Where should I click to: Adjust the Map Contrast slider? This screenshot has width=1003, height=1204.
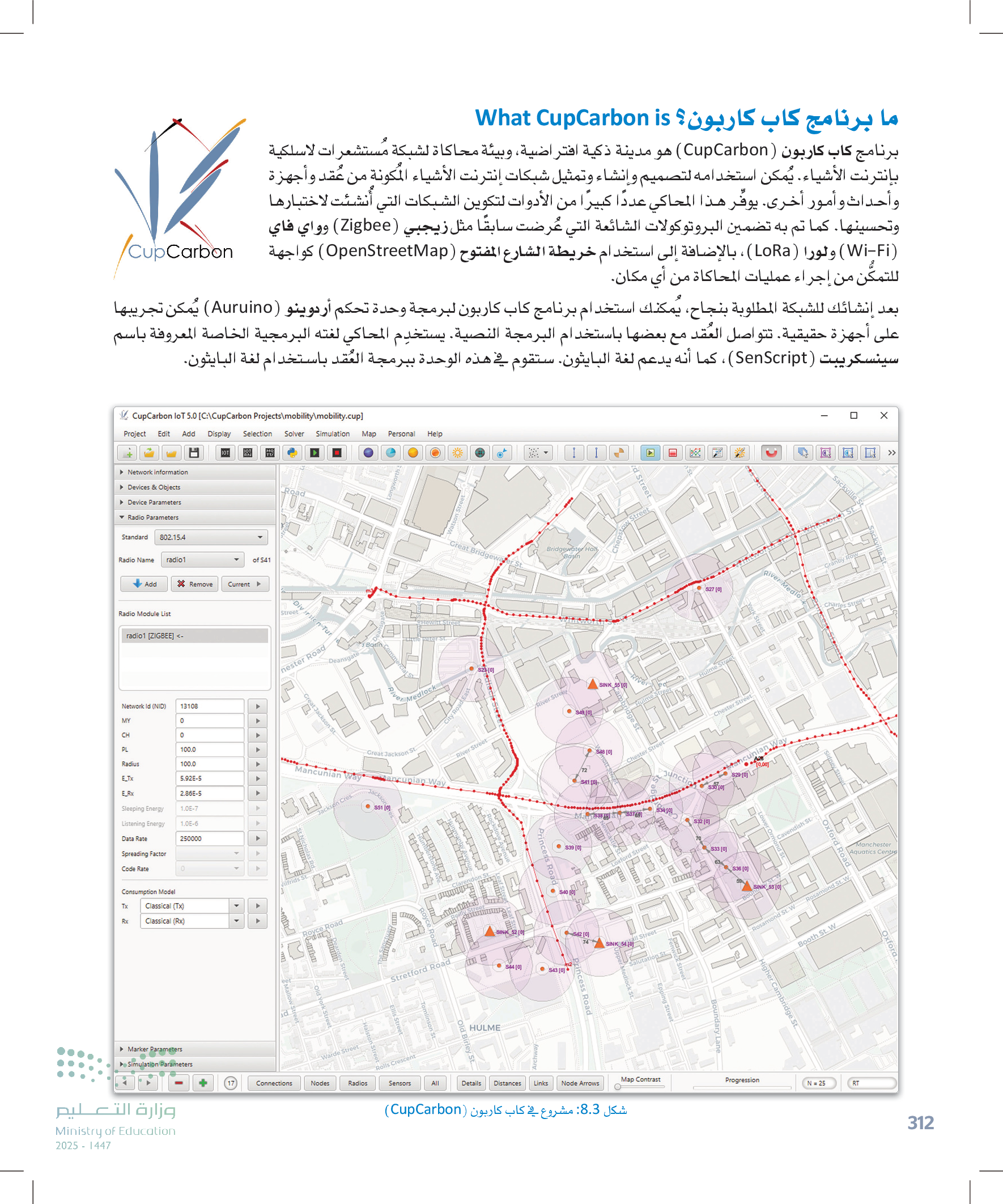(x=618, y=1087)
